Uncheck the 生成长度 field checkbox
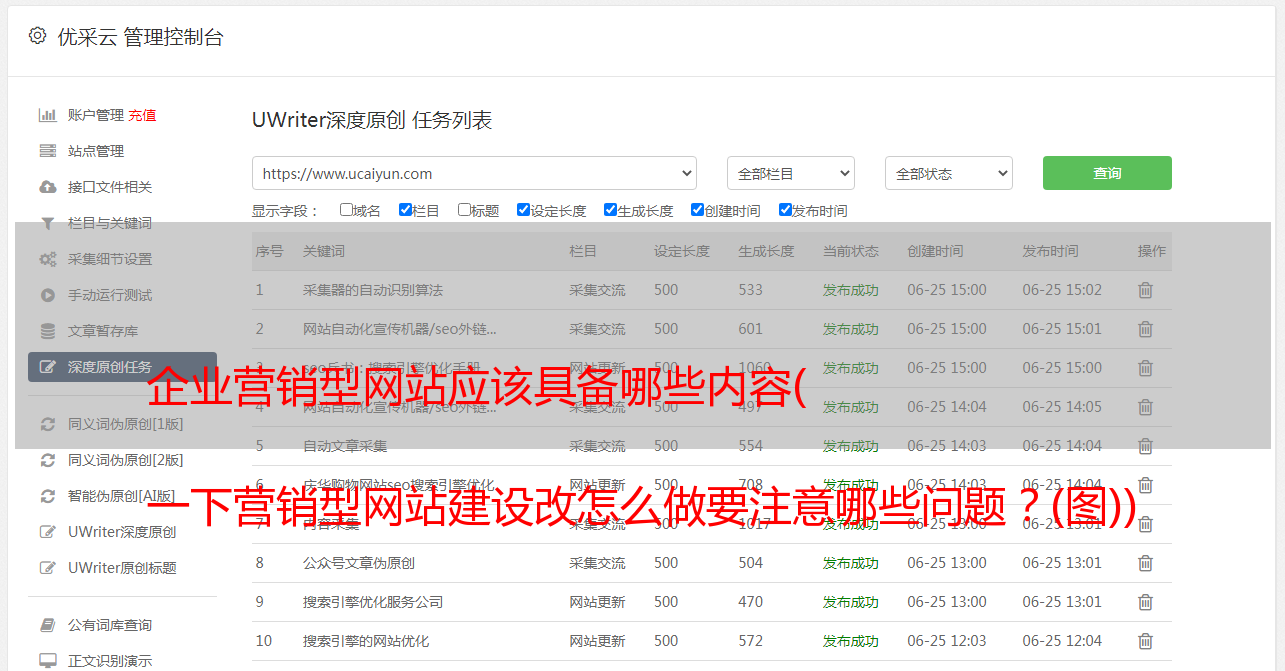 [610, 210]
